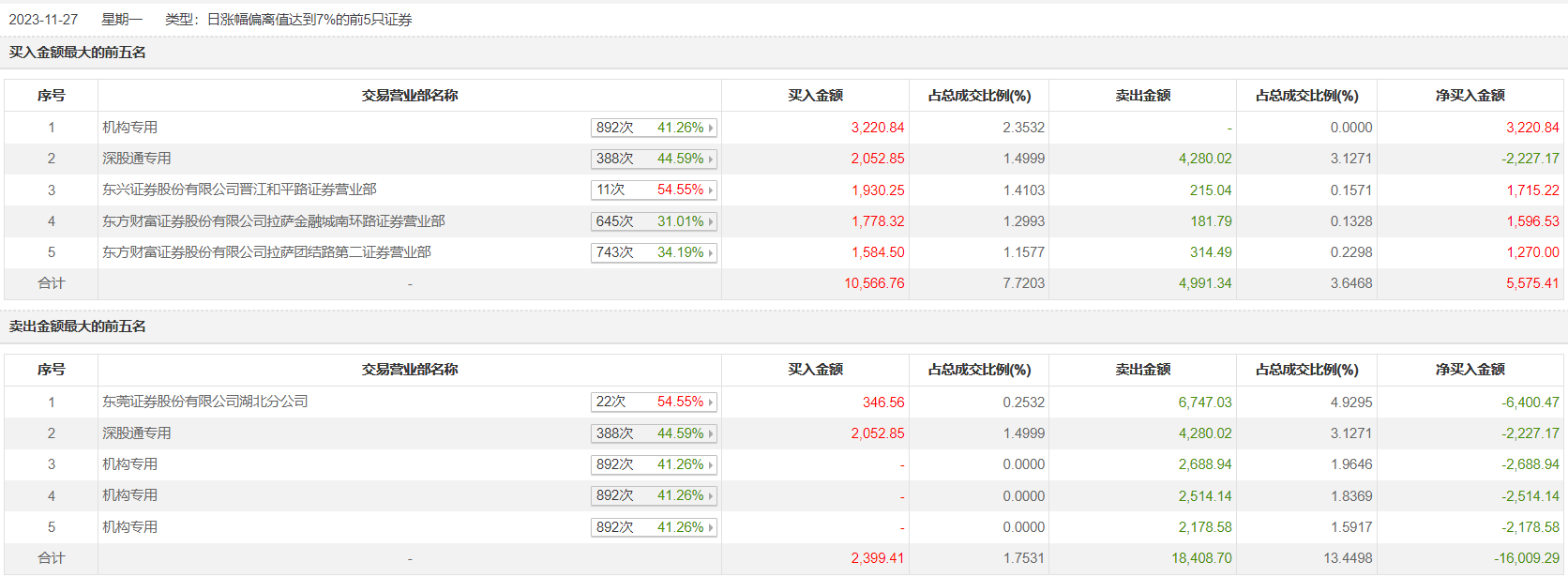Click 892次 badge in sell table row 5

[615, 527]
